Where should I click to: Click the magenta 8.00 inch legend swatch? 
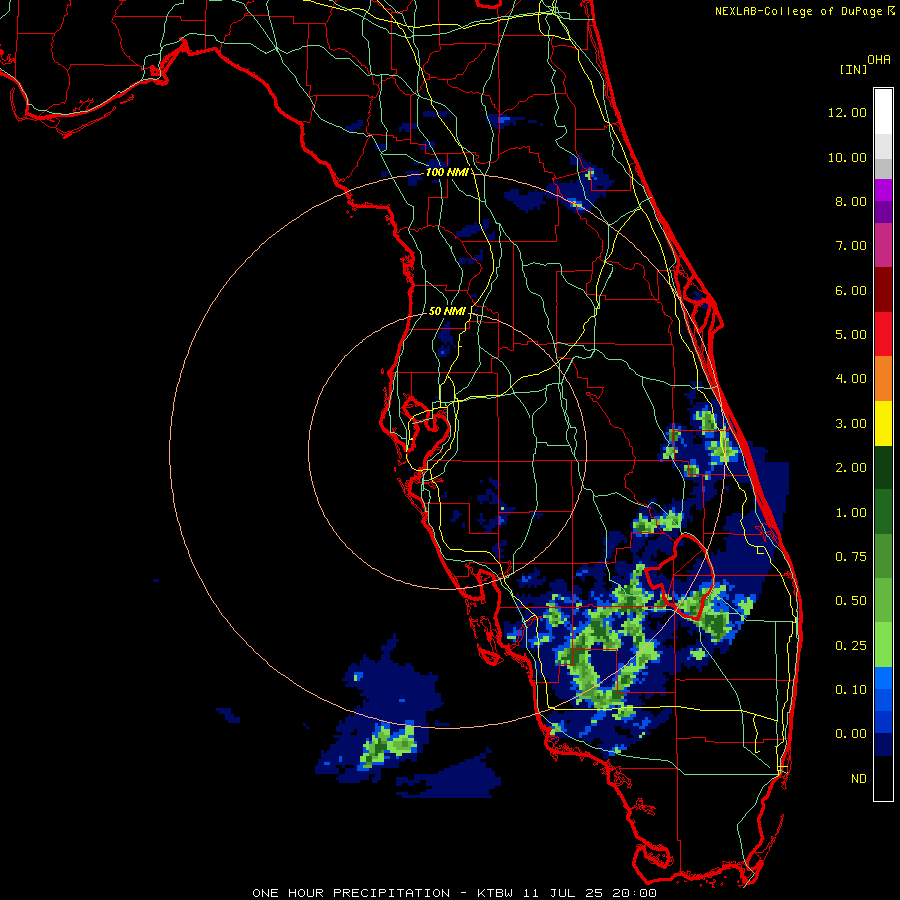coord(883,190)
